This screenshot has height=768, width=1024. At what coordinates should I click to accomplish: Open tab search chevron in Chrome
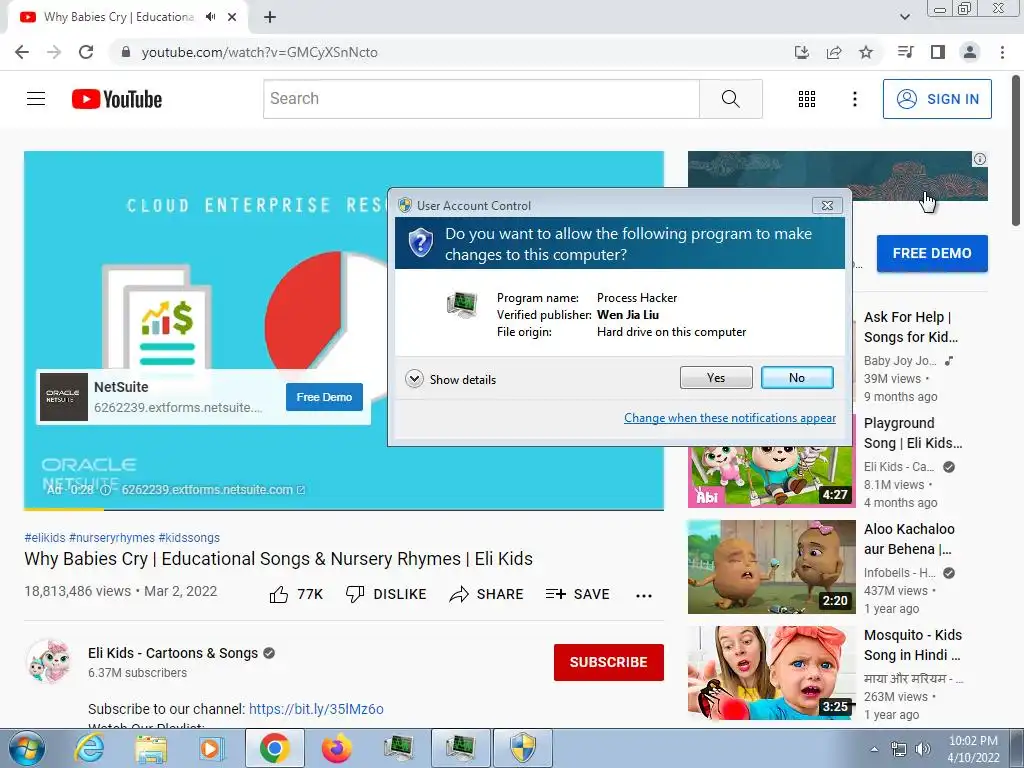click(905, 17)
